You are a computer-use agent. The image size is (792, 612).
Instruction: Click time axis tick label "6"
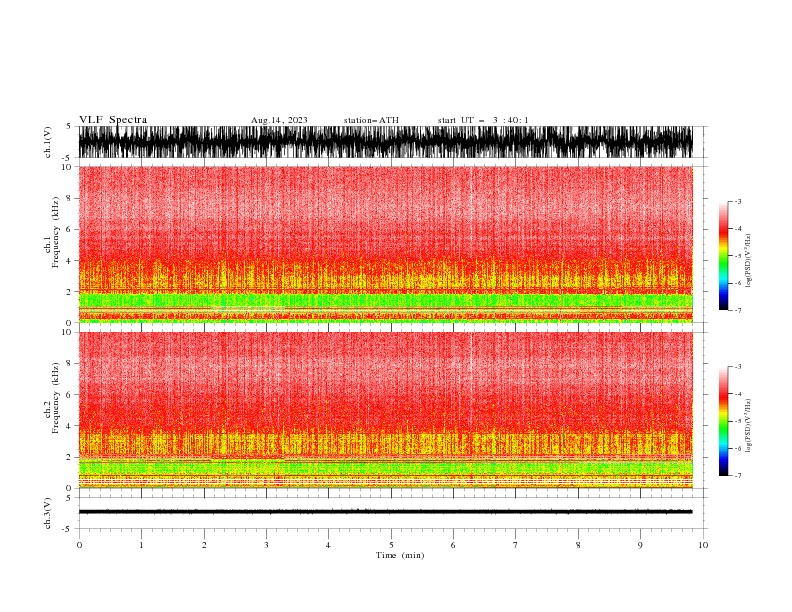click(453, 545)
